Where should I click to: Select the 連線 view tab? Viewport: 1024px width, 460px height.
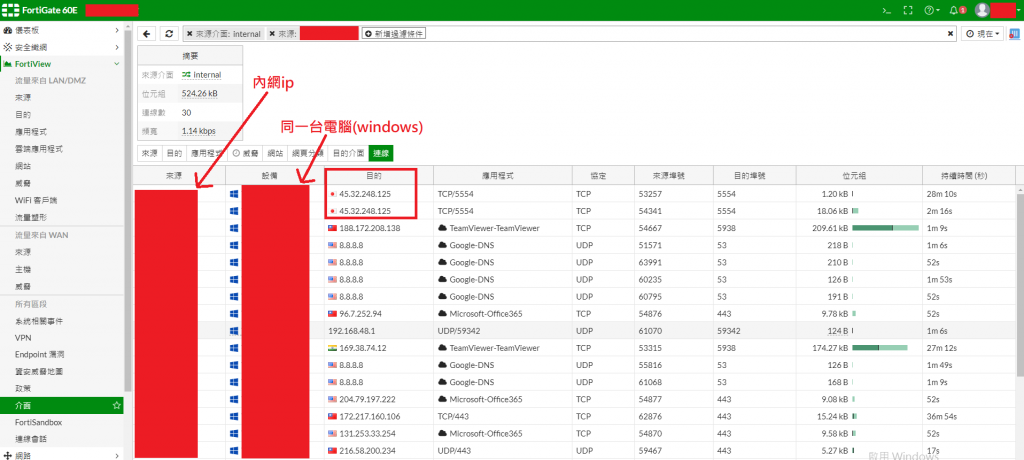(x=381, y=154)
